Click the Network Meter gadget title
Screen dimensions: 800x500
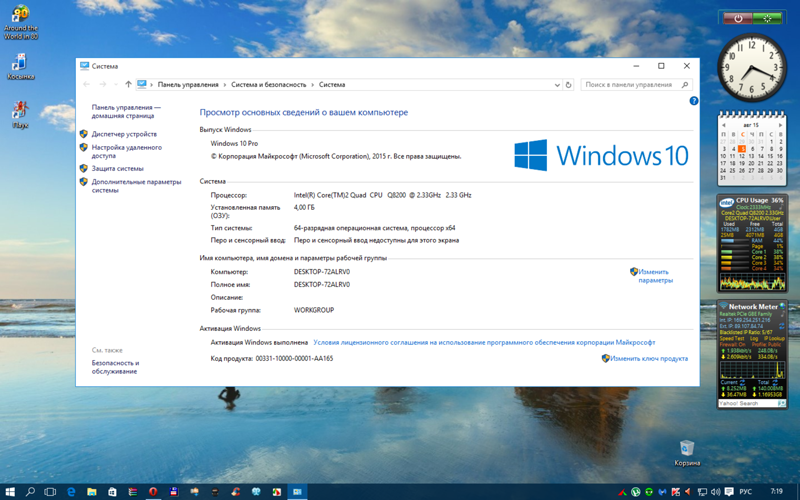coord(753,307)
